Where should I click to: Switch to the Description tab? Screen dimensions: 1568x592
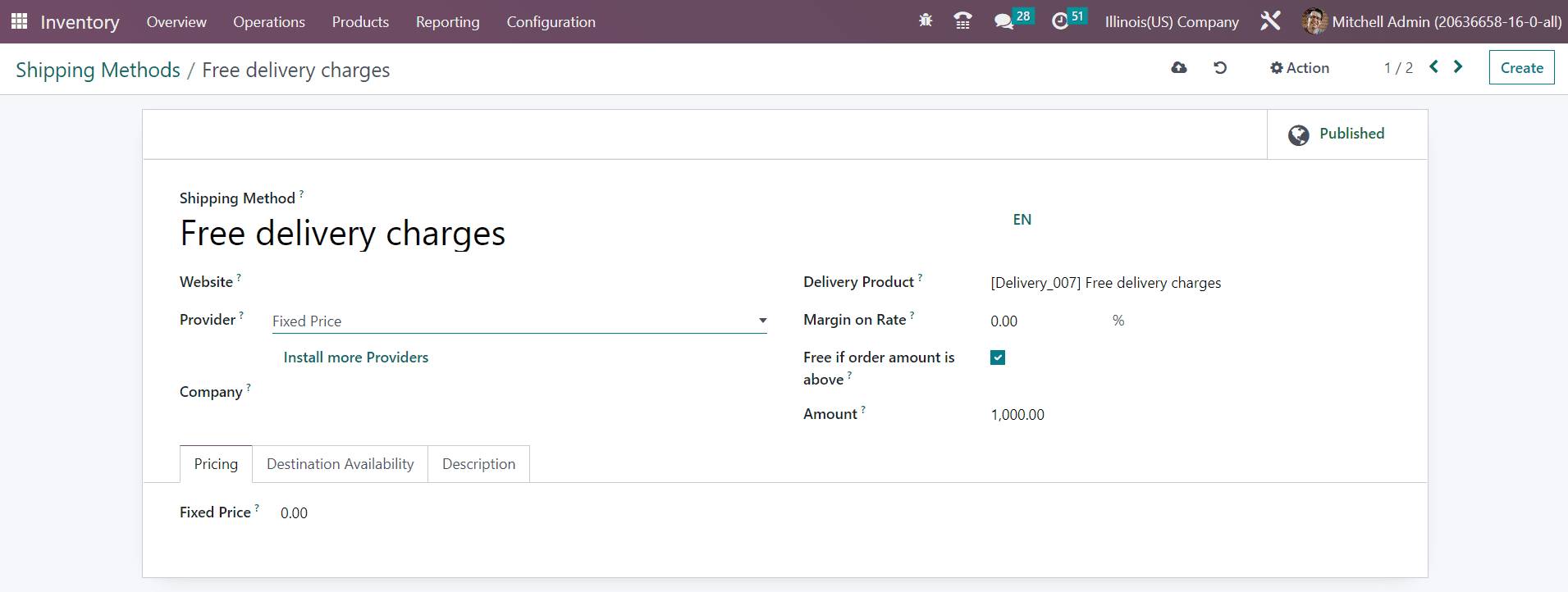478,464
